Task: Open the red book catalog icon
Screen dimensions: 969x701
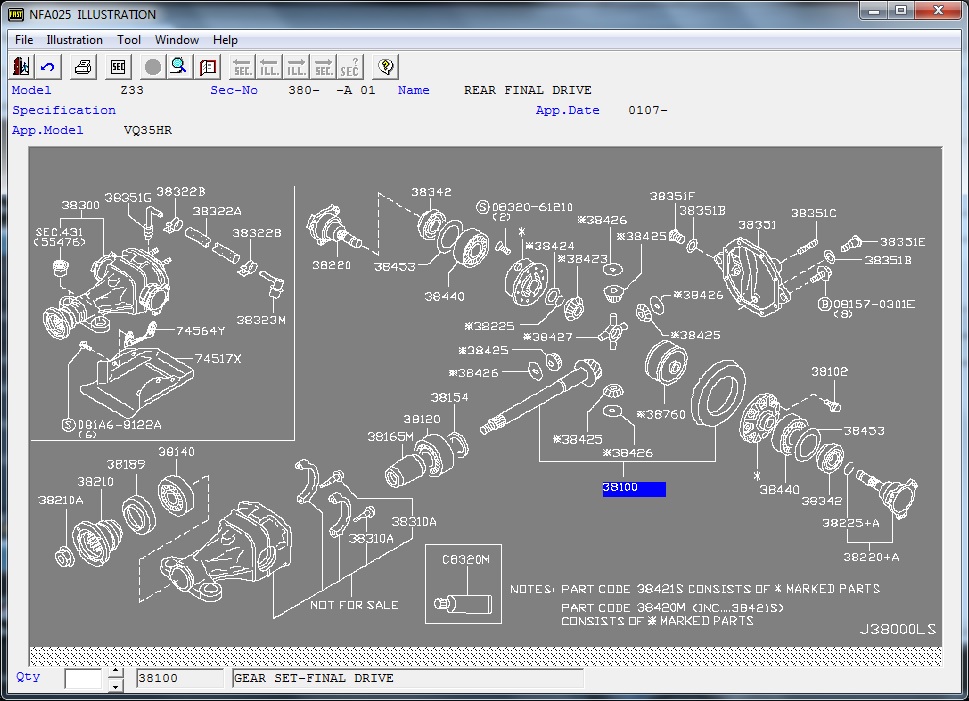Action: pos(207,67)
